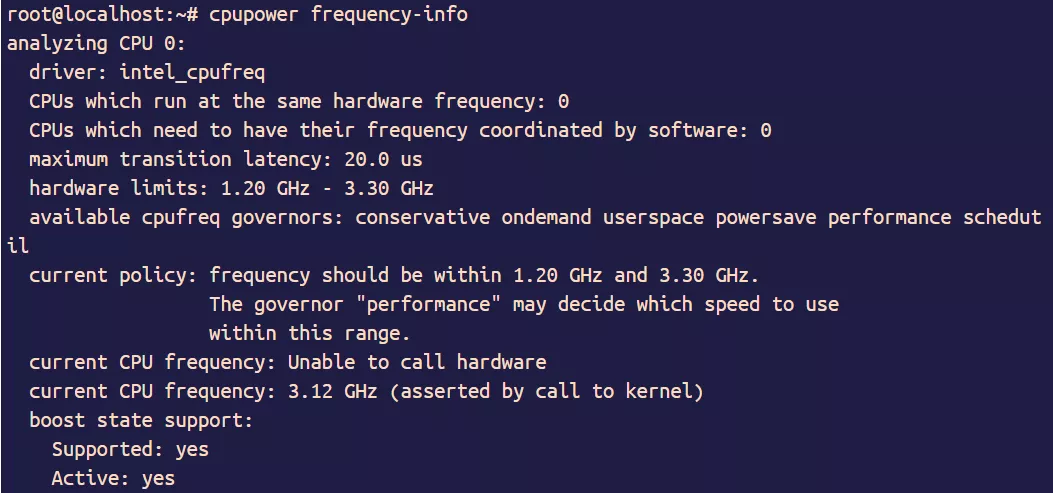Click the "within this range." line
This screenshot has height=493, width=1053.
310,333
